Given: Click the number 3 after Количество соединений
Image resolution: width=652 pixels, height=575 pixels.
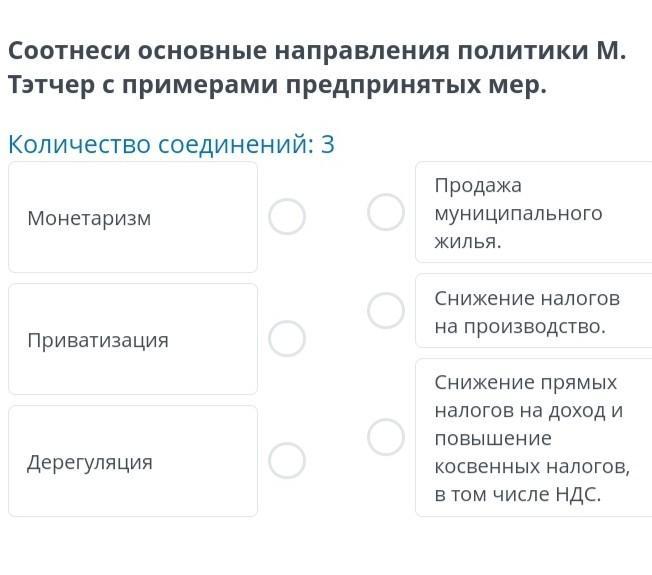Looking at the screenshot, I should pos(328,145).
